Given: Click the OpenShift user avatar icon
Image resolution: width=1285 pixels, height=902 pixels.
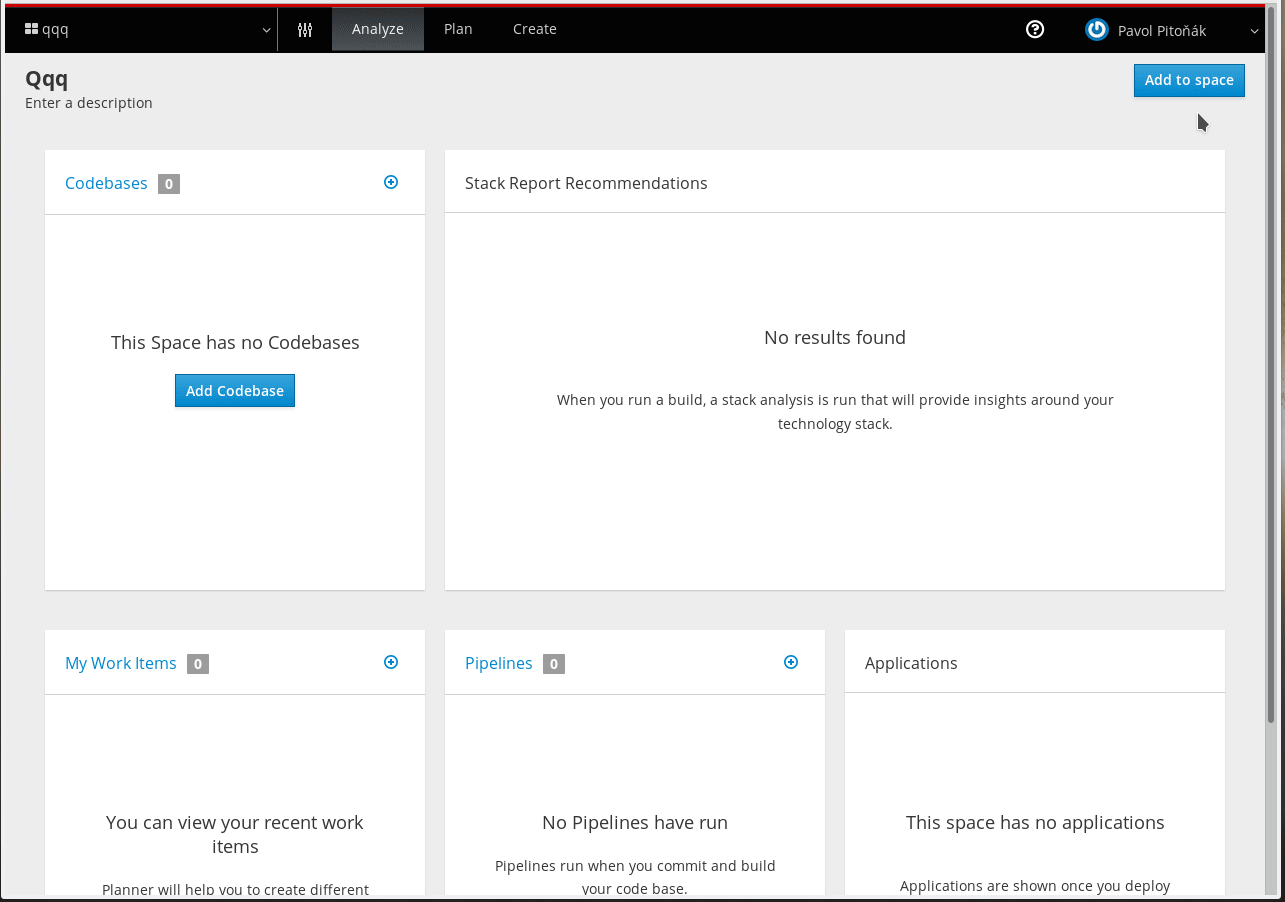Looking at the screenshot, I should (x=1096, y=29).
